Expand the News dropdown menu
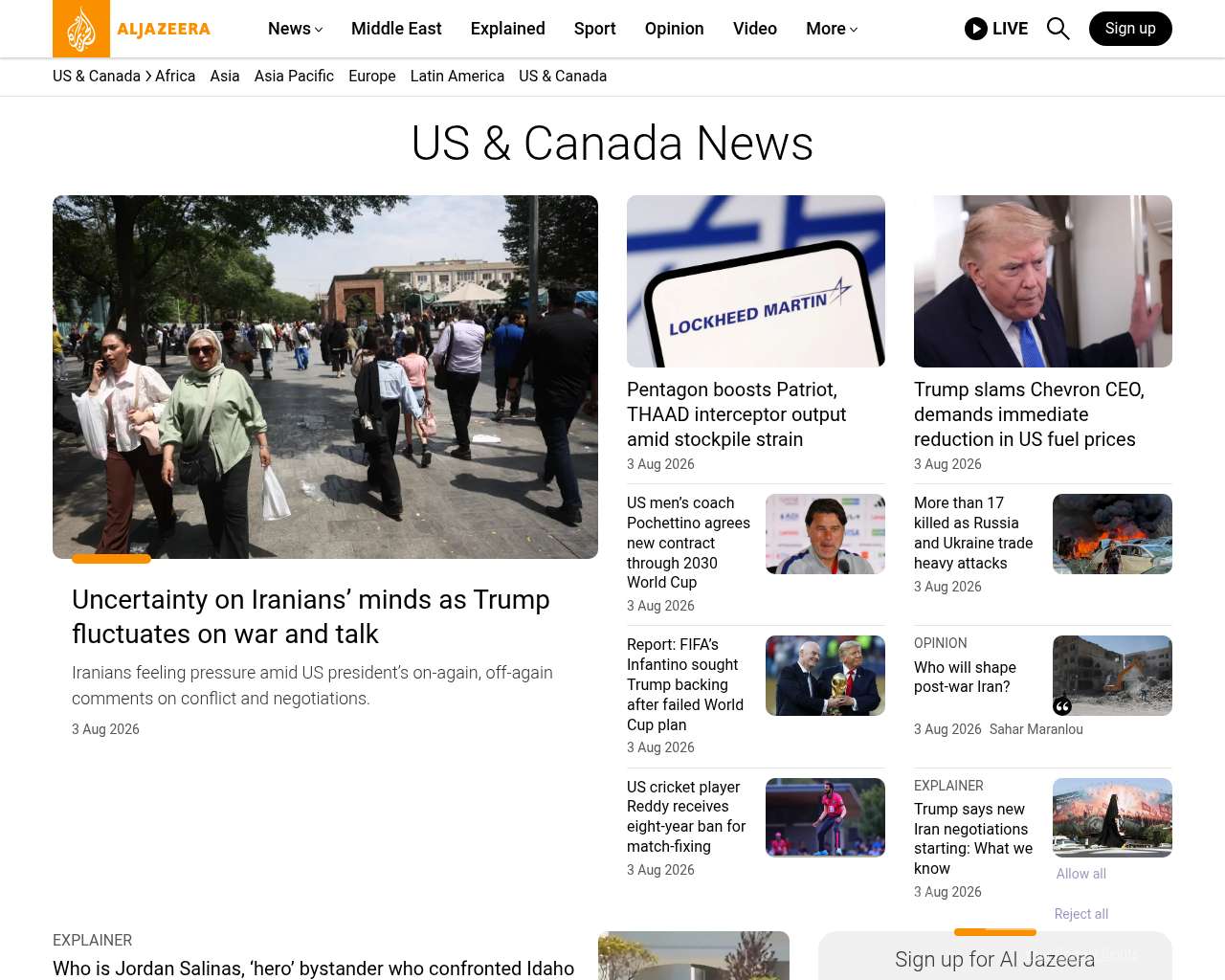 (295, 29)
